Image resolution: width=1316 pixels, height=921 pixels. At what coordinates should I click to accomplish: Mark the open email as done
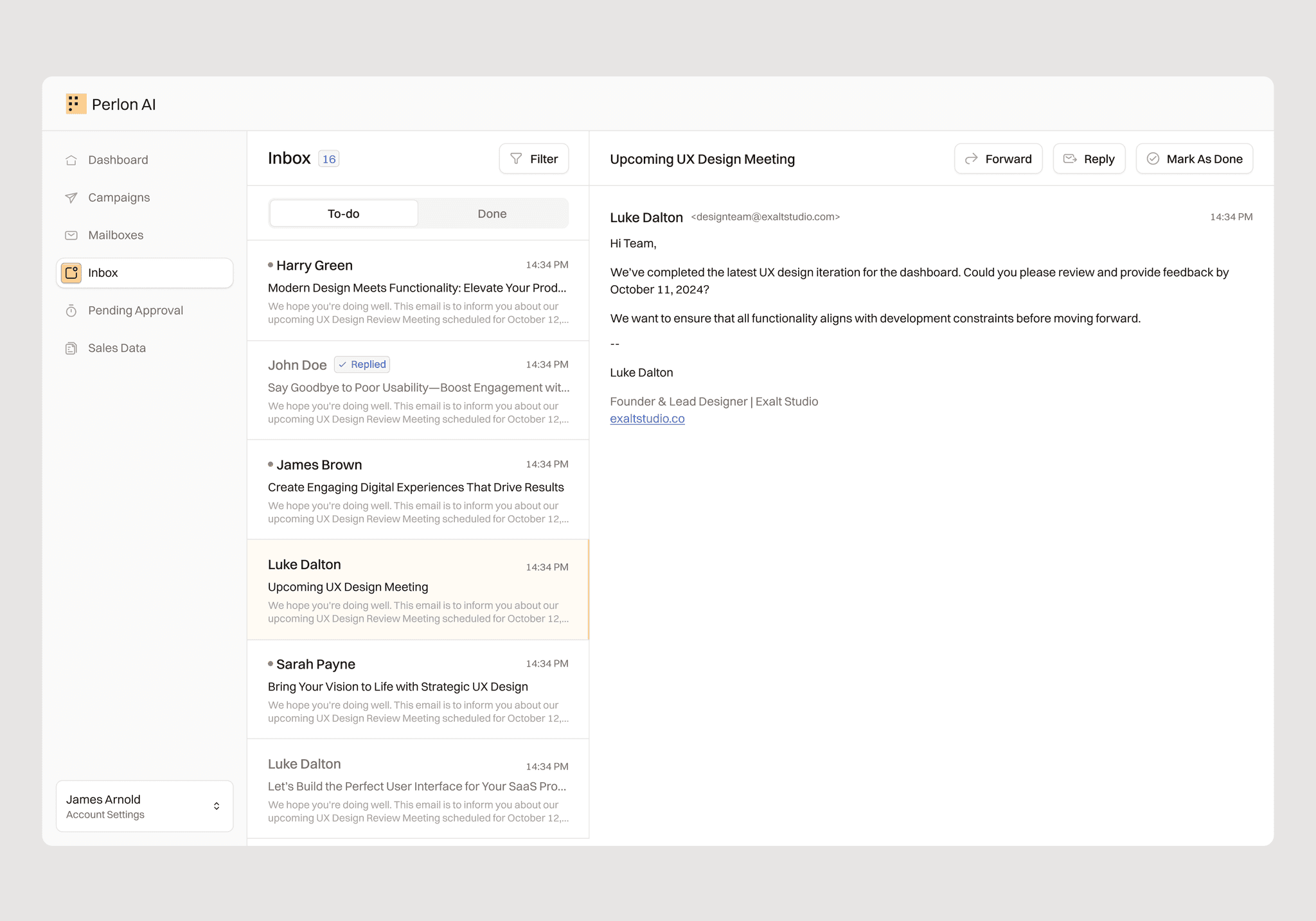pos(1194,159)
